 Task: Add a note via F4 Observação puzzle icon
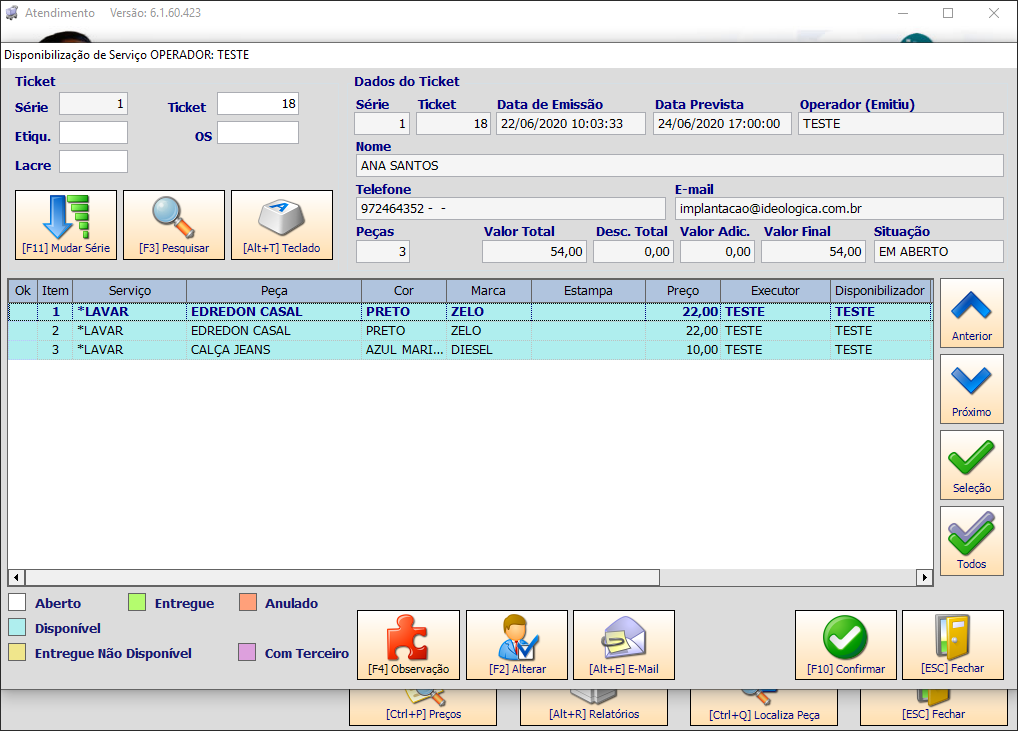(x=408, y=645)
